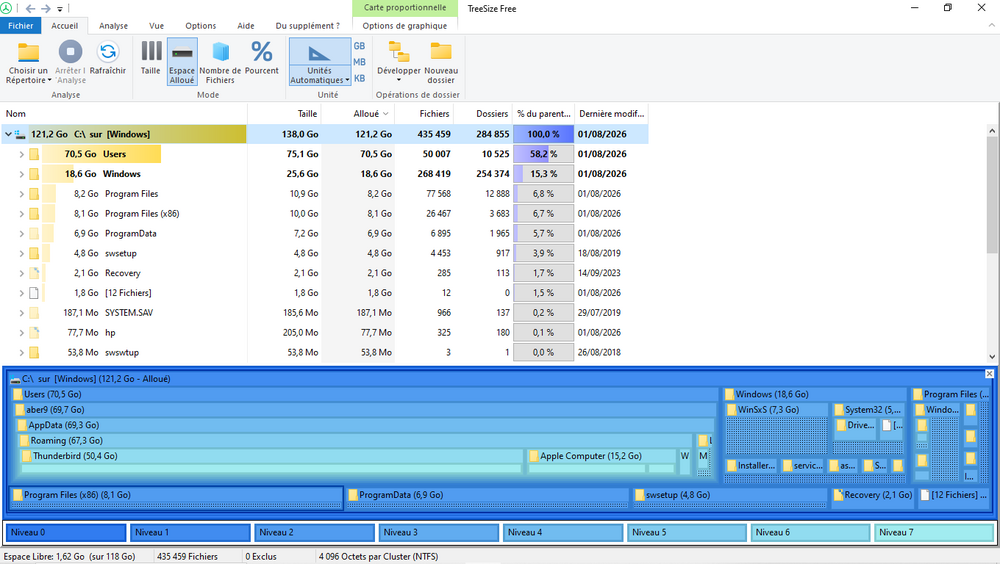The height and width of the screenshot is (564, 1000).
Task: Set the unit to GB
Action: (359, 46)
